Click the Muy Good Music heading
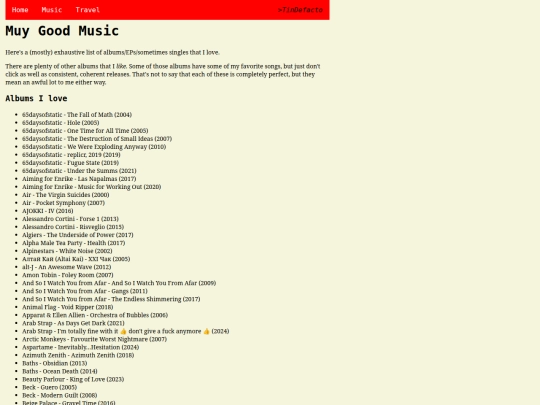This screenshot has height=405, width=540. pos(62,31)
